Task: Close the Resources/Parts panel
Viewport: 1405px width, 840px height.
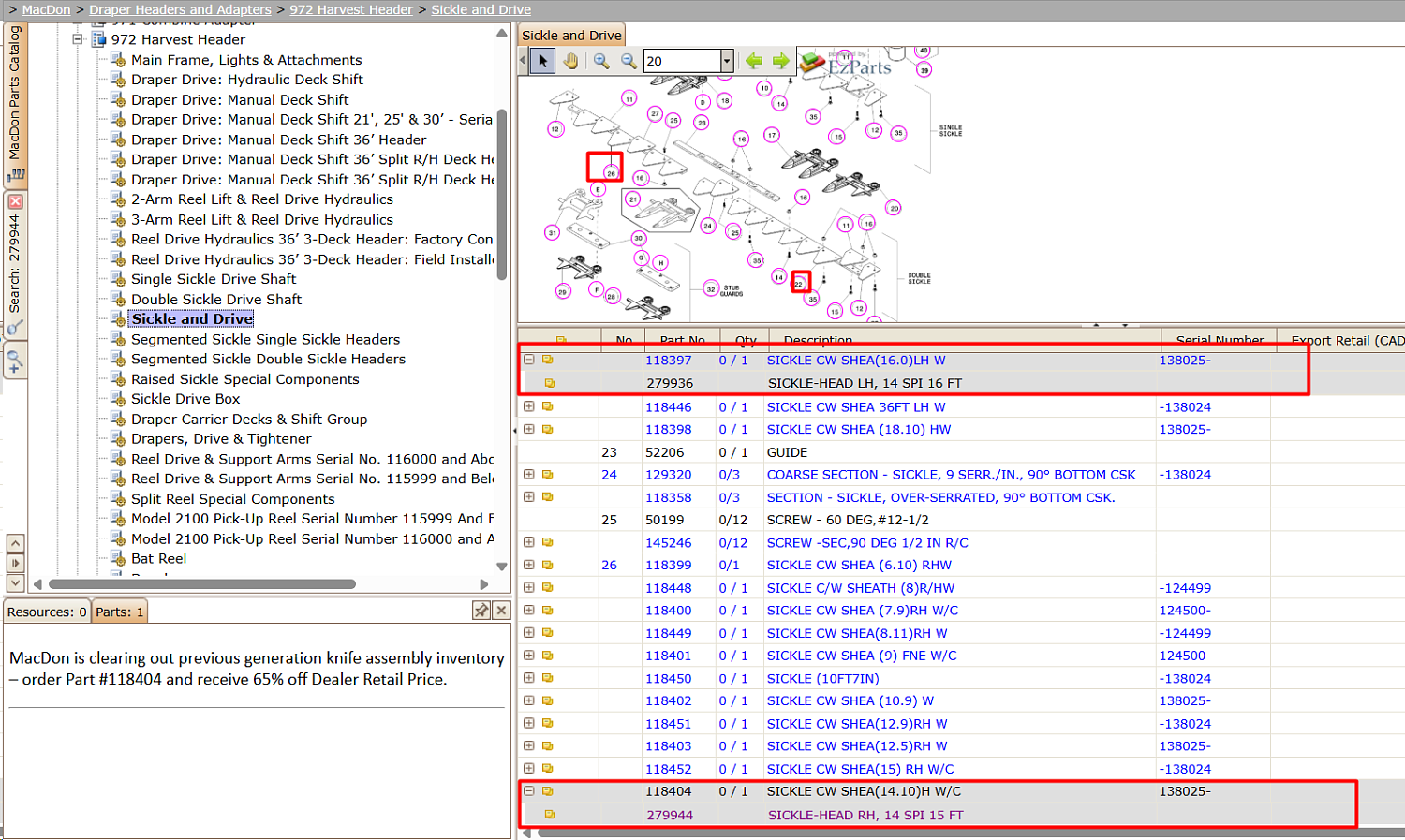Action: [x=501, y=611]
